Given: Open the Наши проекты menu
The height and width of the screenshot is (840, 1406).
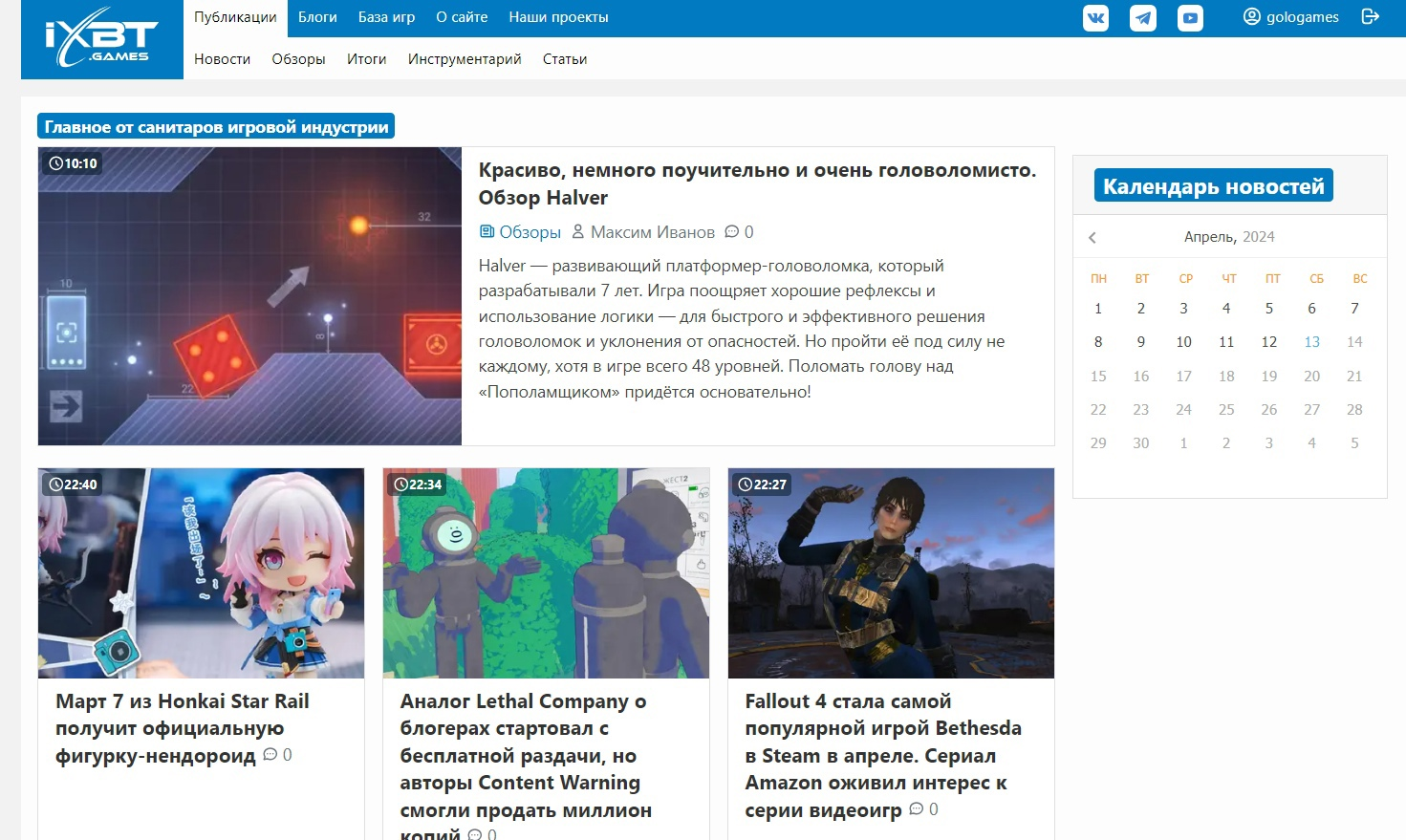Looking at the screenshot, I should [x=558, y=17].
